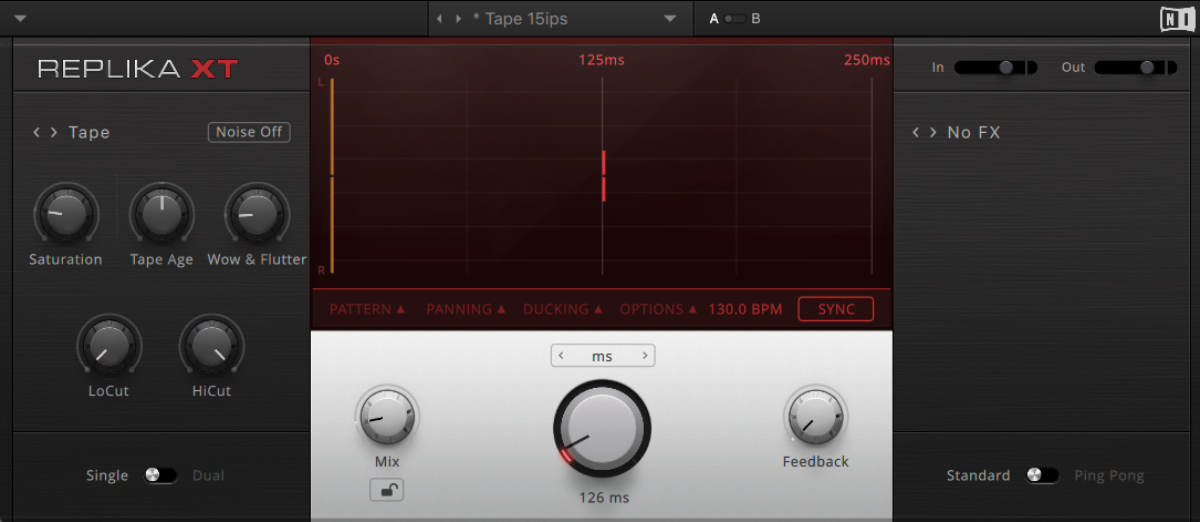Select previous delay mode before Tape
Viewport: 1200px width, 522px height.
pos(37,132)
